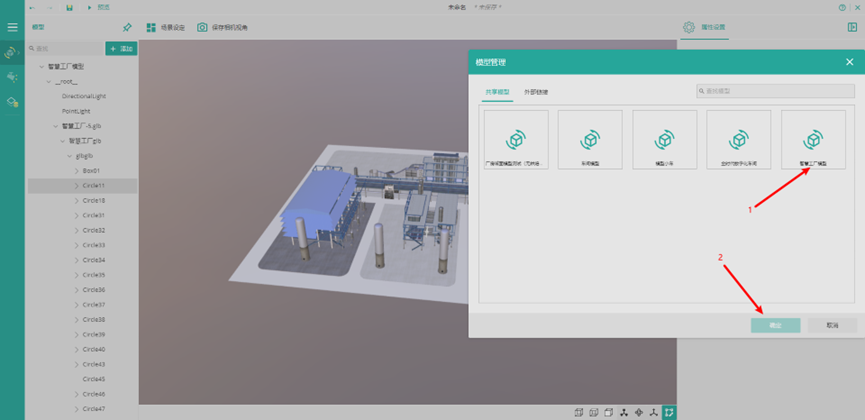Click the green 添加 add button
Image resolution: width=865 pixels, height=420 pixels.
click(x=121, y=49)
